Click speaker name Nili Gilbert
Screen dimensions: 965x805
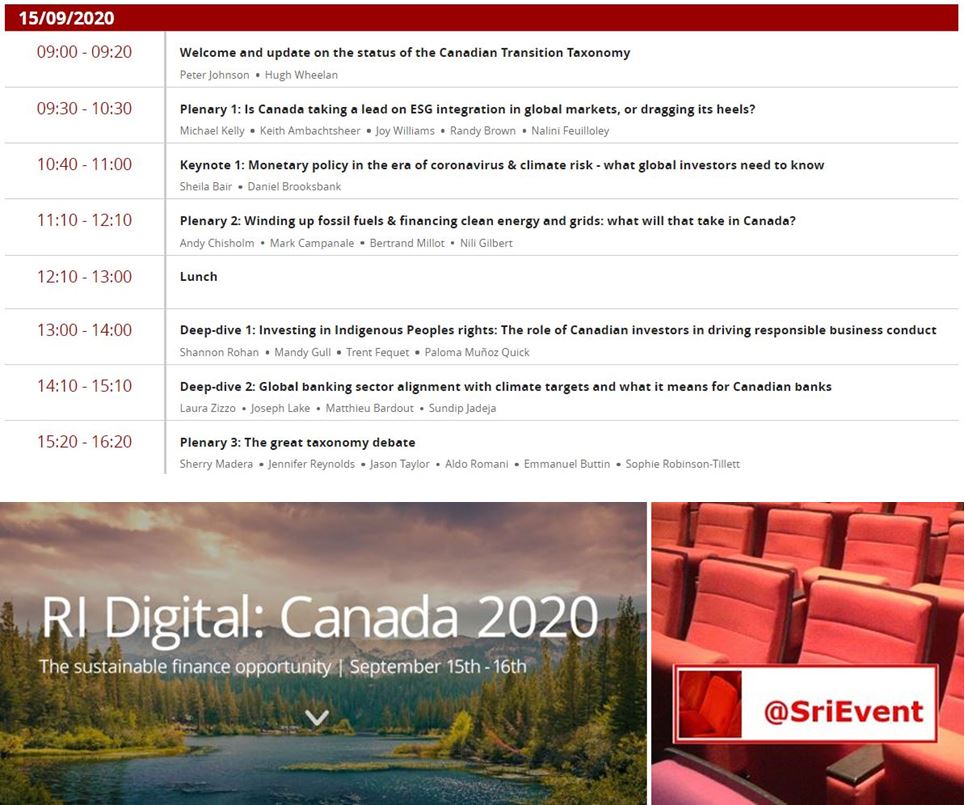[x=486, y=243]
